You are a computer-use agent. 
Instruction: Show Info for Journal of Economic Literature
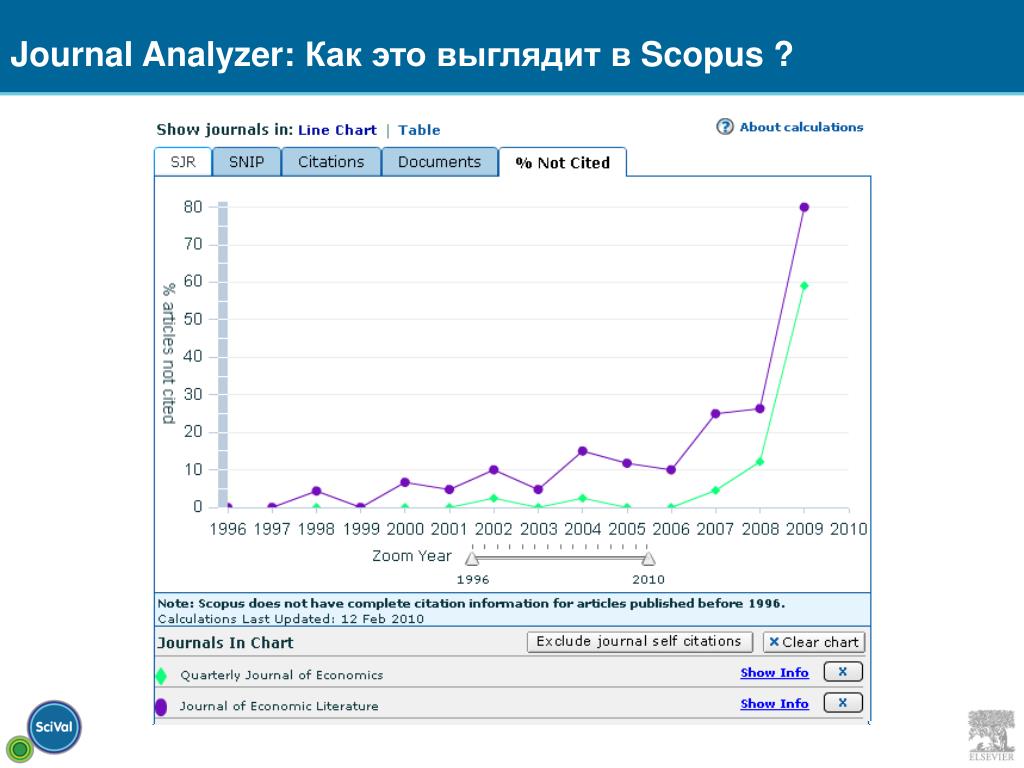pyautogui.click(x=775, y=704)
